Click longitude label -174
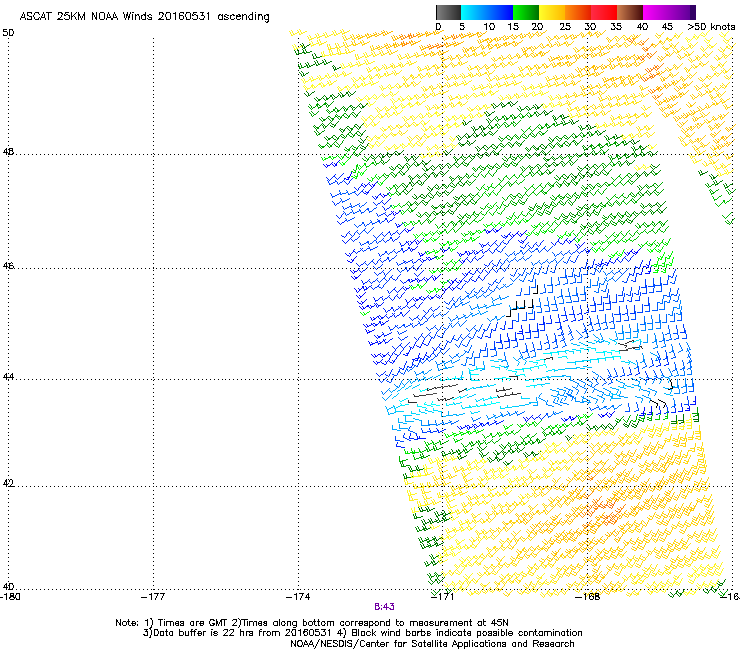 point(298,596)
